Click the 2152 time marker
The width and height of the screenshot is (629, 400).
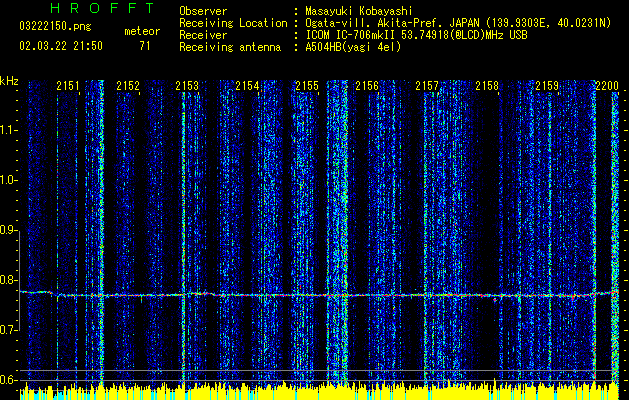pyautogui.click(x=128, y=86)
